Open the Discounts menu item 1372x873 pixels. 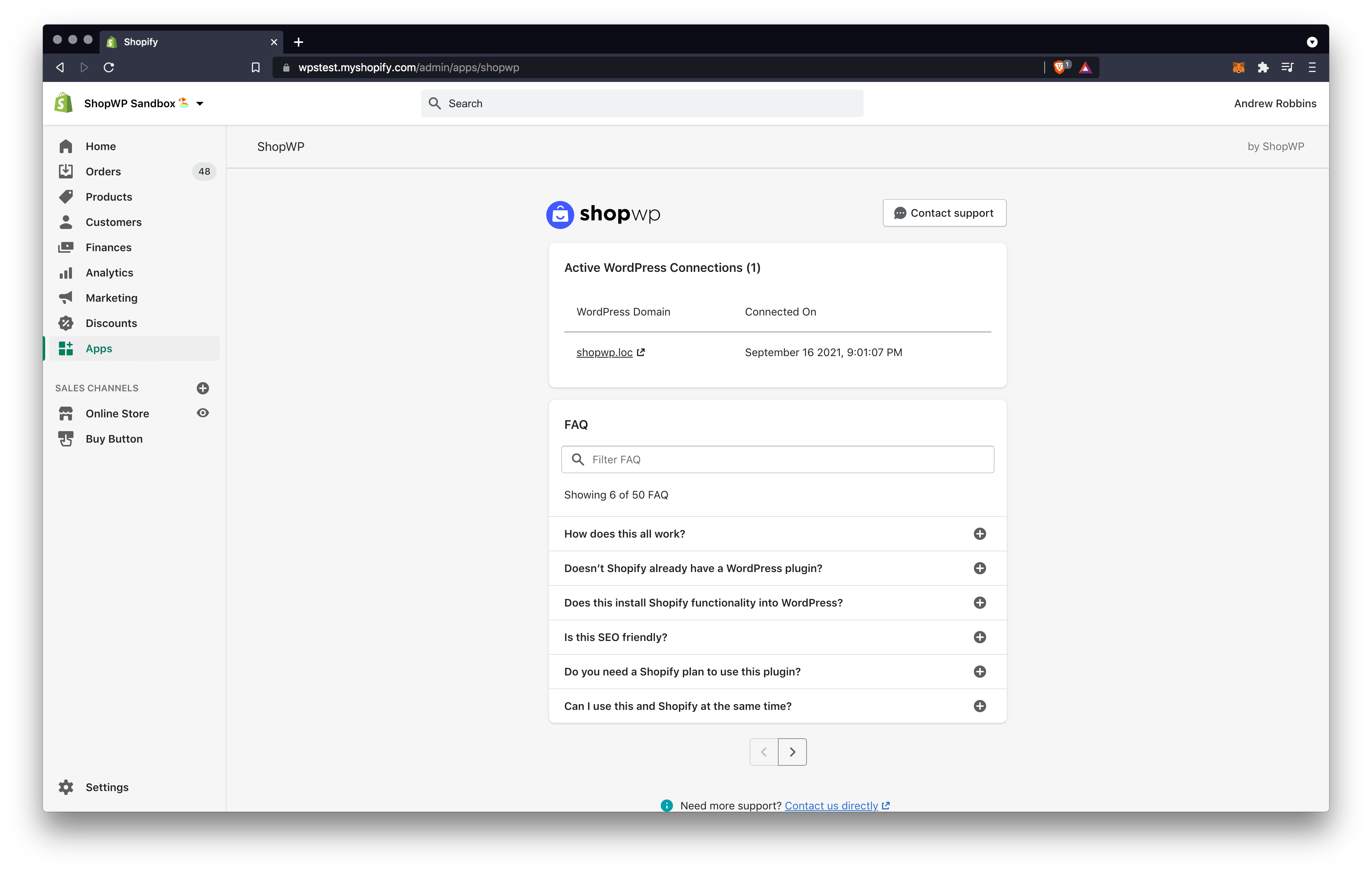pos(110,322)
